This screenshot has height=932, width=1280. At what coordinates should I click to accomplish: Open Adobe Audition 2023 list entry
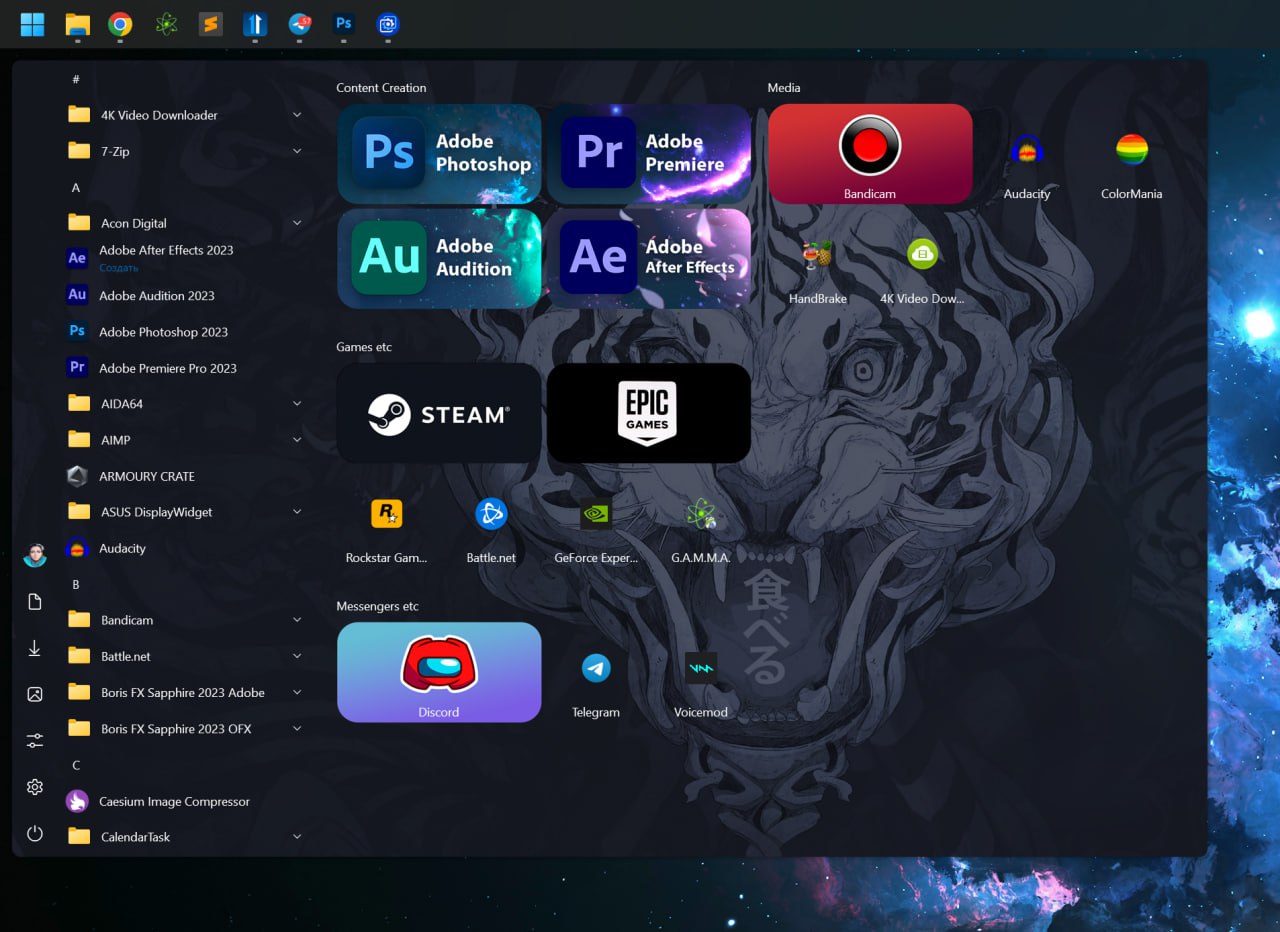coord(185,295)
